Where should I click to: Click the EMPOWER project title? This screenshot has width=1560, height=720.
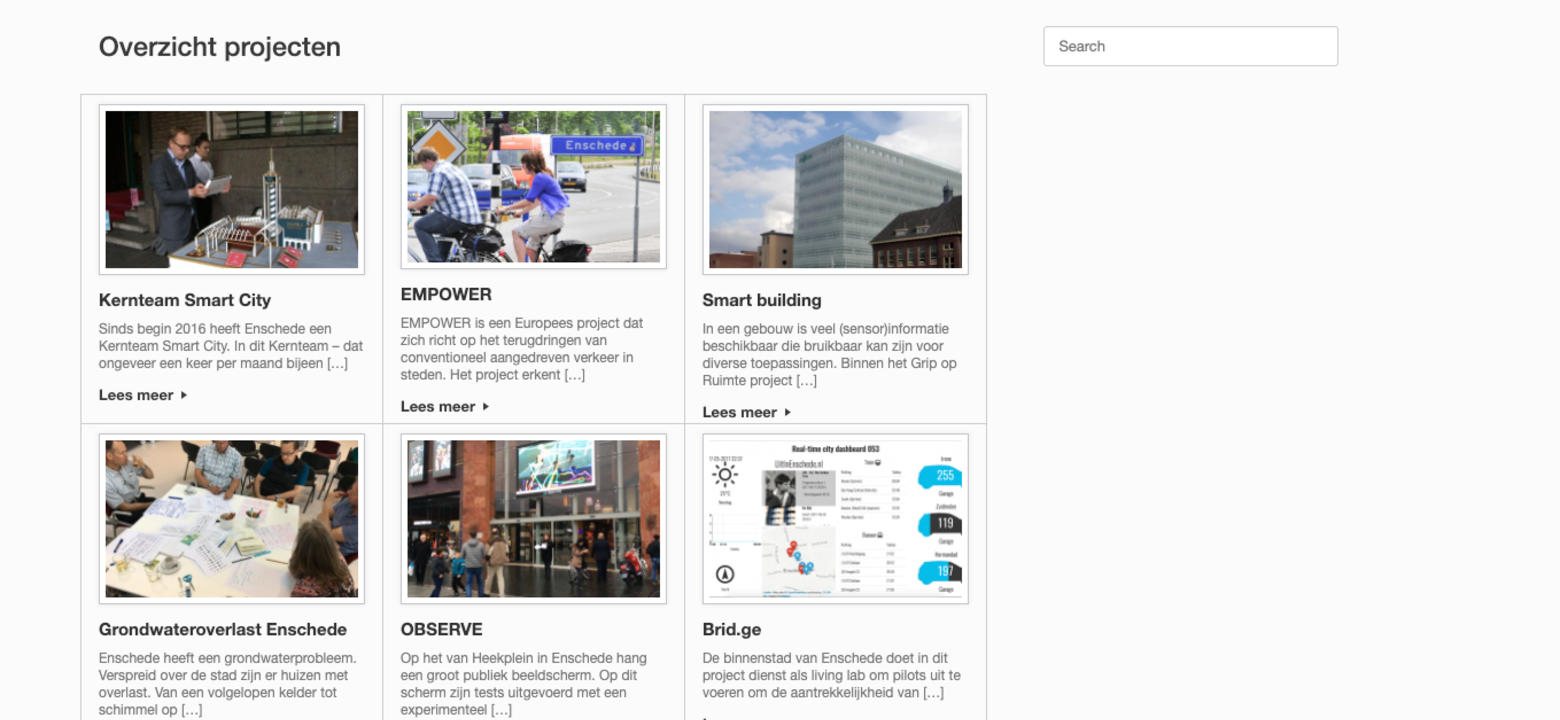[x=446, y=295]
